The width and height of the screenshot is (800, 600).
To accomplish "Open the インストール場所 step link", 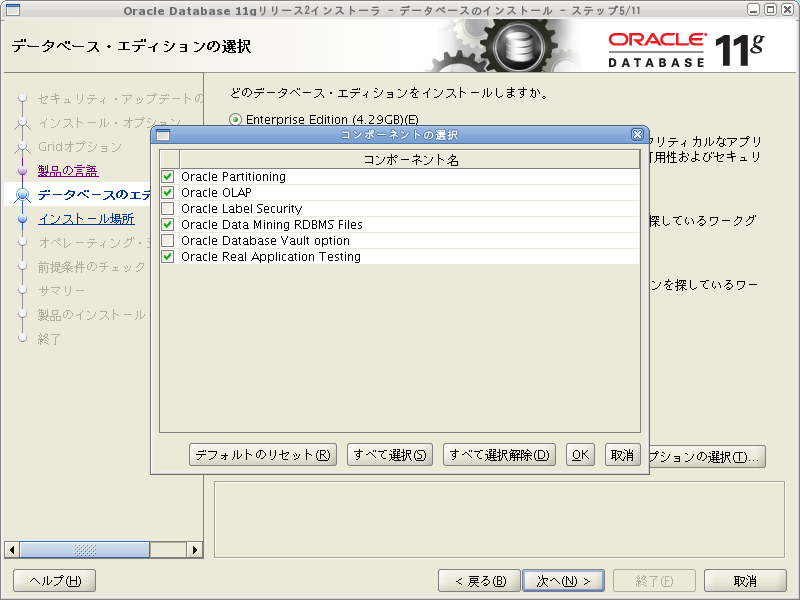I will tap(86, 219).
